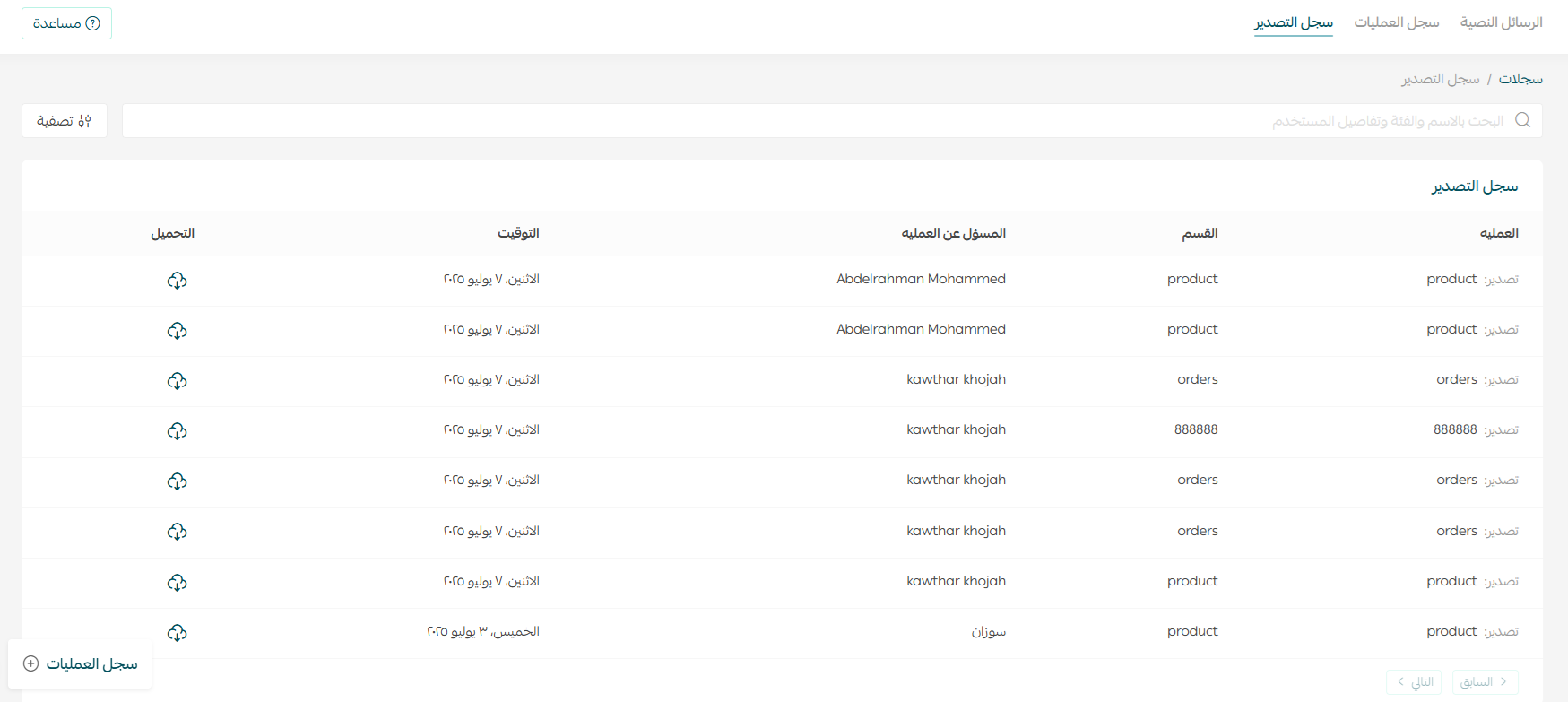Download the first orders export by kawthar khojah
1568x702 pixels.
point(177,381)
